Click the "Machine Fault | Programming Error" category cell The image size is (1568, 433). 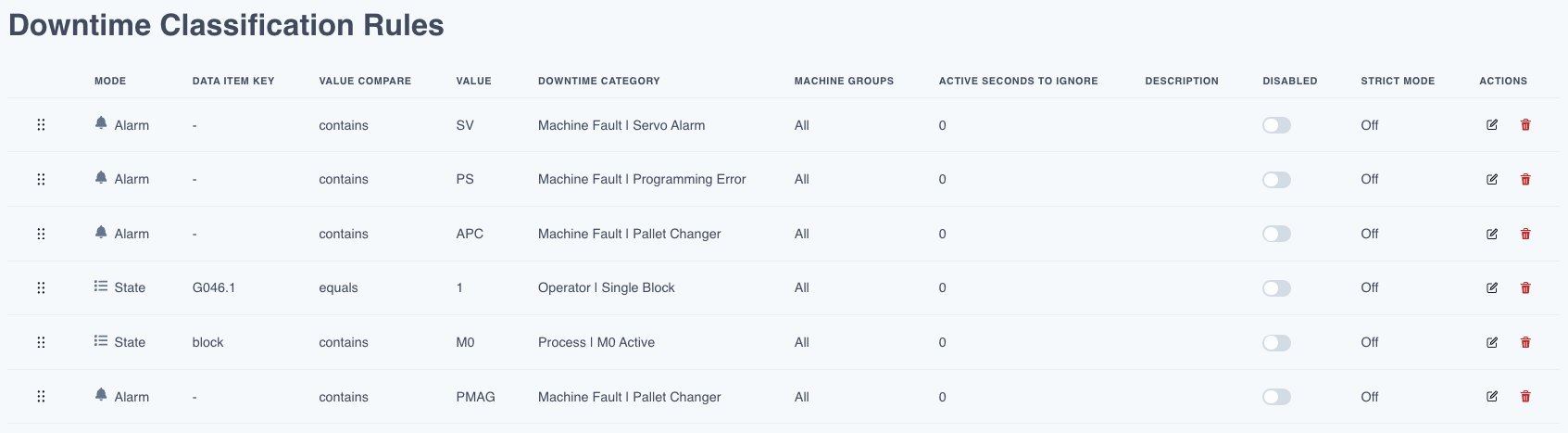point(642,179)
